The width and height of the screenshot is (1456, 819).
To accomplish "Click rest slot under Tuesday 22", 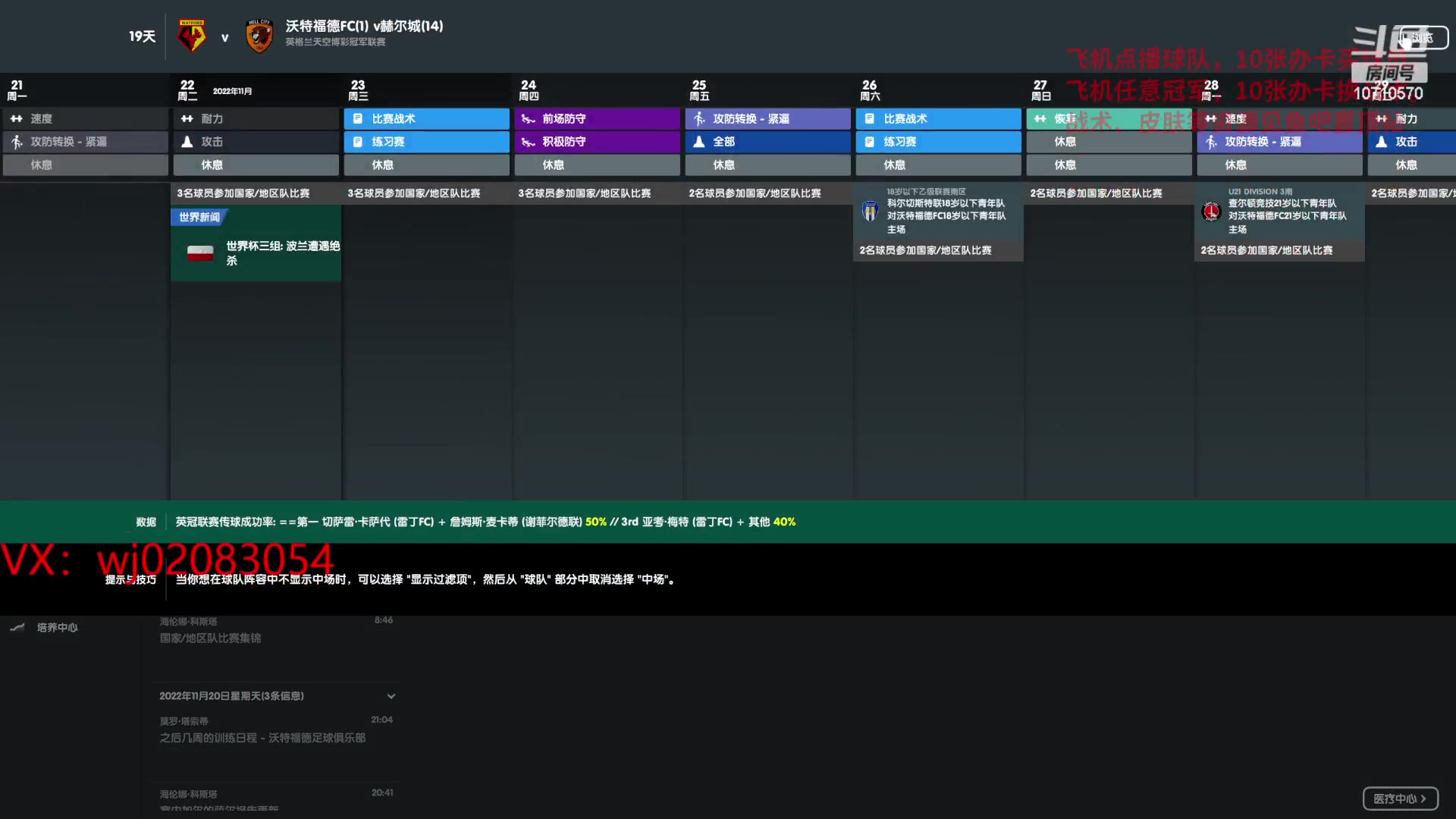I will point(256,165).
